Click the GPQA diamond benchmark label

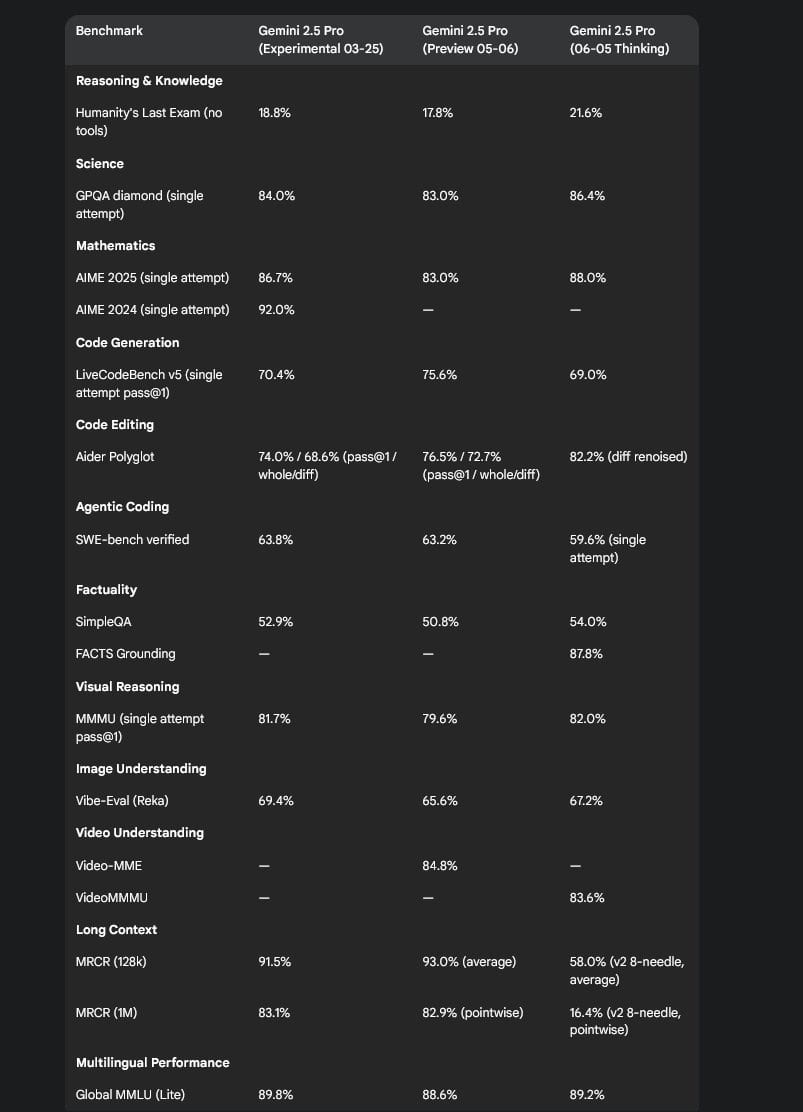[139, 204]
